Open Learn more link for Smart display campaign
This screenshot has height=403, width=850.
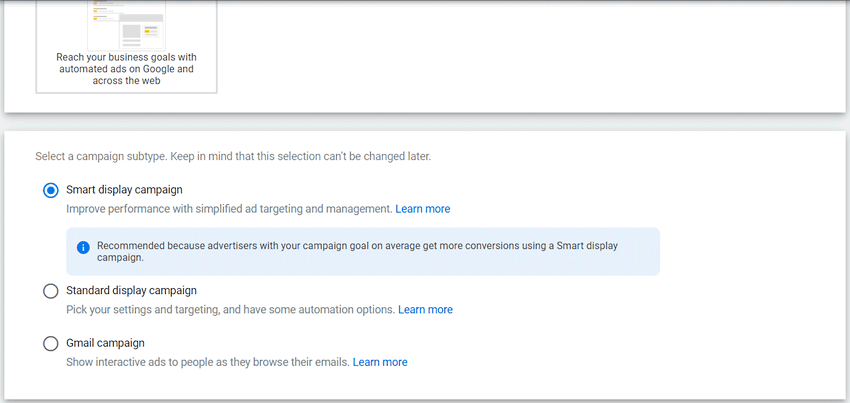[422, 209]
